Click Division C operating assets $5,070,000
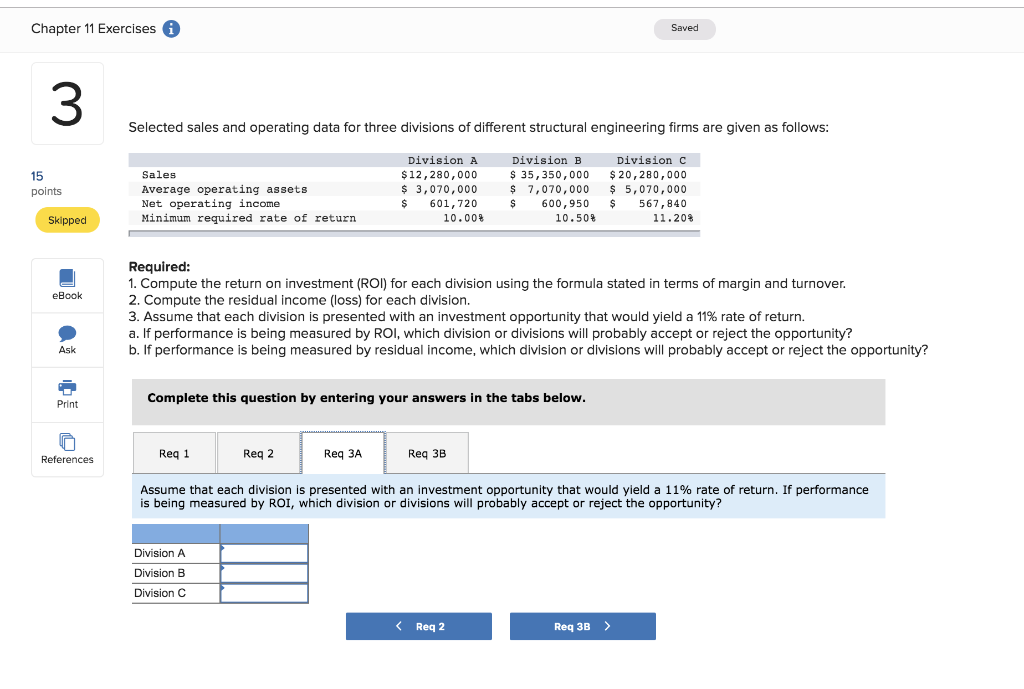1024x689 pixels. pos(648,189)
